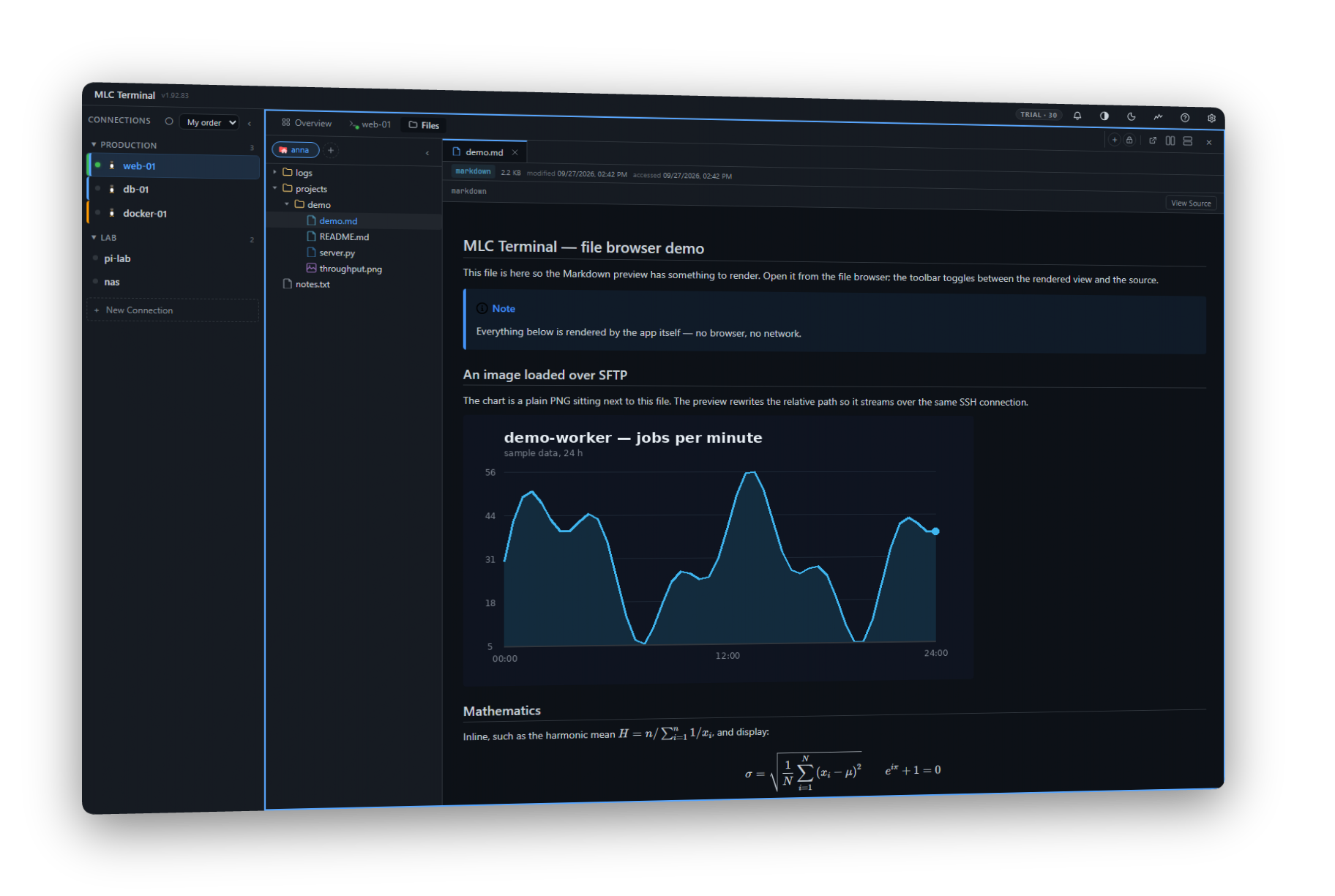Open settings gear icon

[x=1211, y=118]
